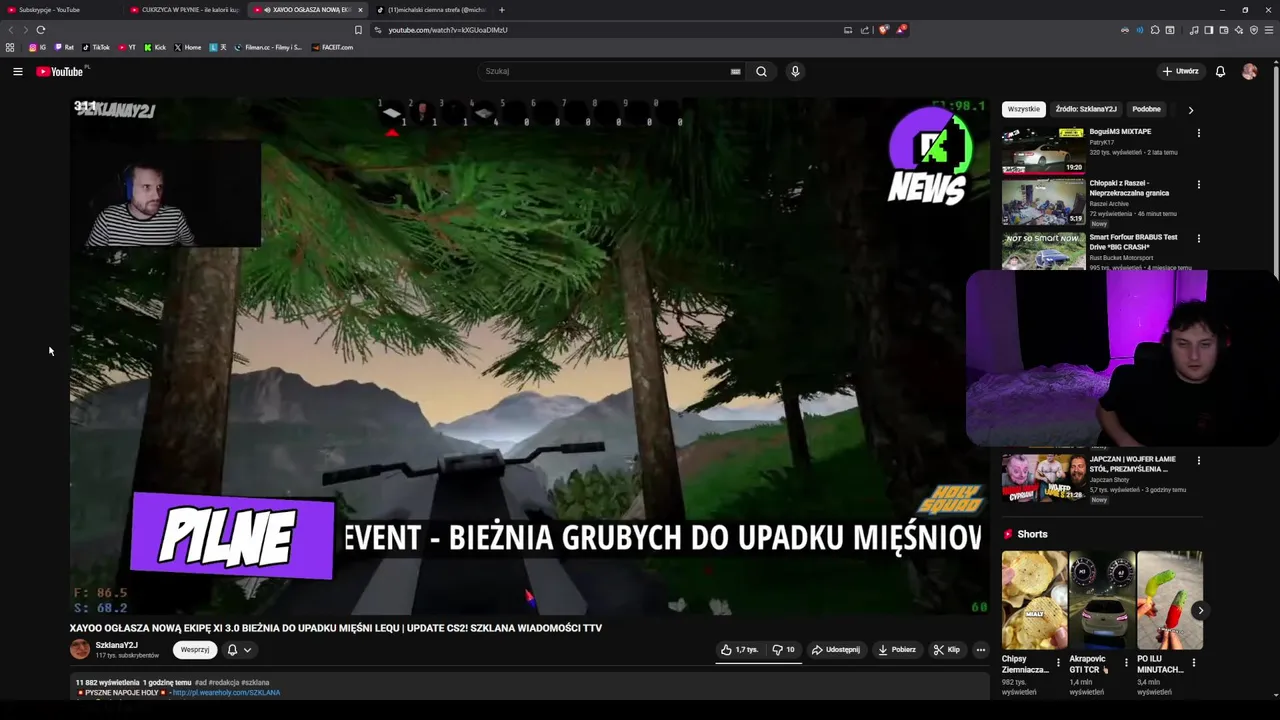Viewport: 1280px width, 720px height.
Task: Select the Źródło: SzklanaY2J chip
Action: point(1086,109)
